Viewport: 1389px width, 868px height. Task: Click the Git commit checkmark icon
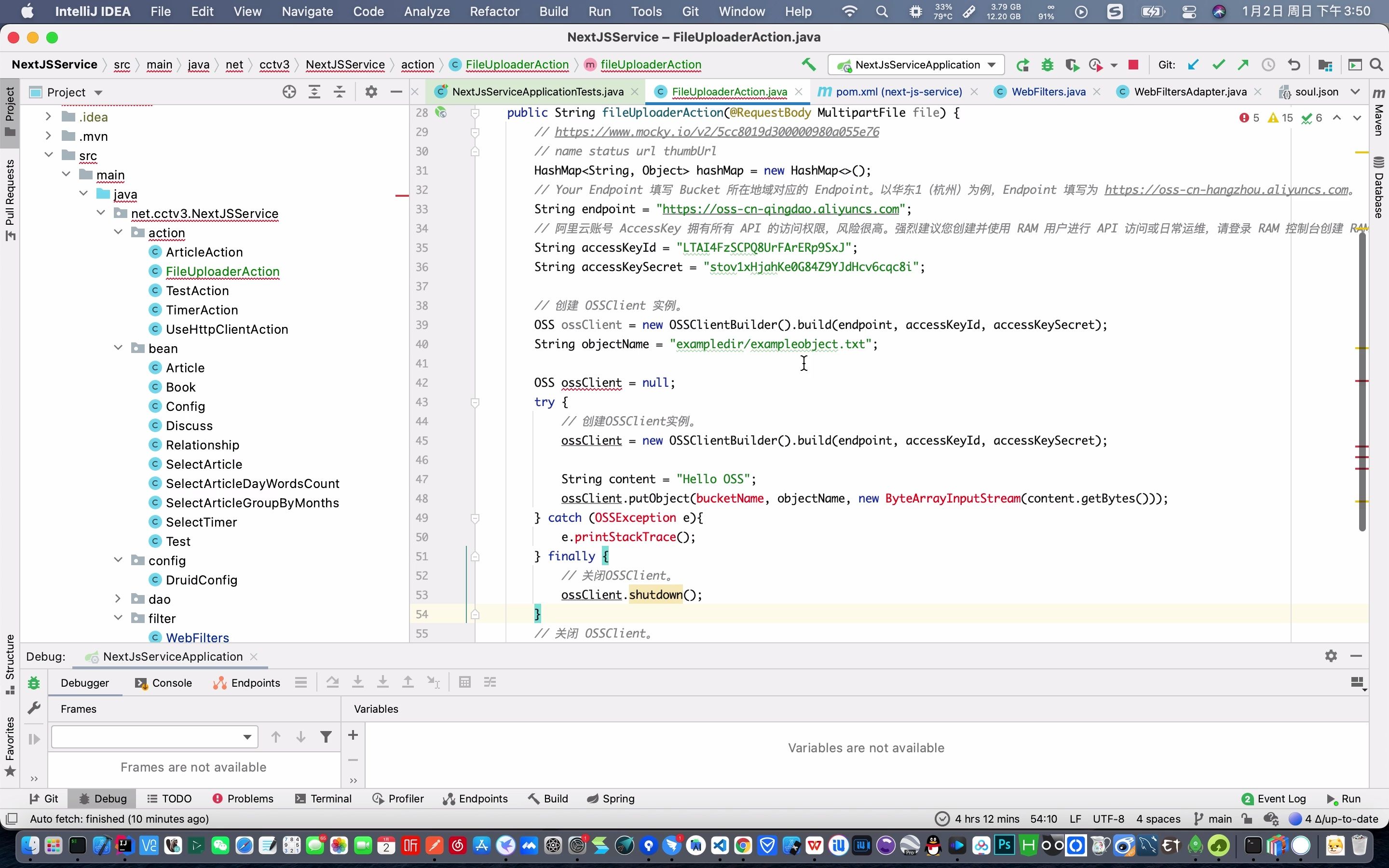(1218, 65)
